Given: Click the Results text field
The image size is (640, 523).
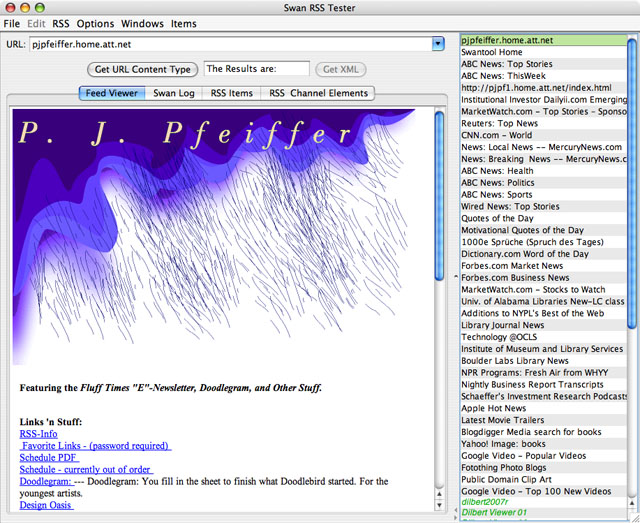Looking at the screenshot, I should point(256,70).
